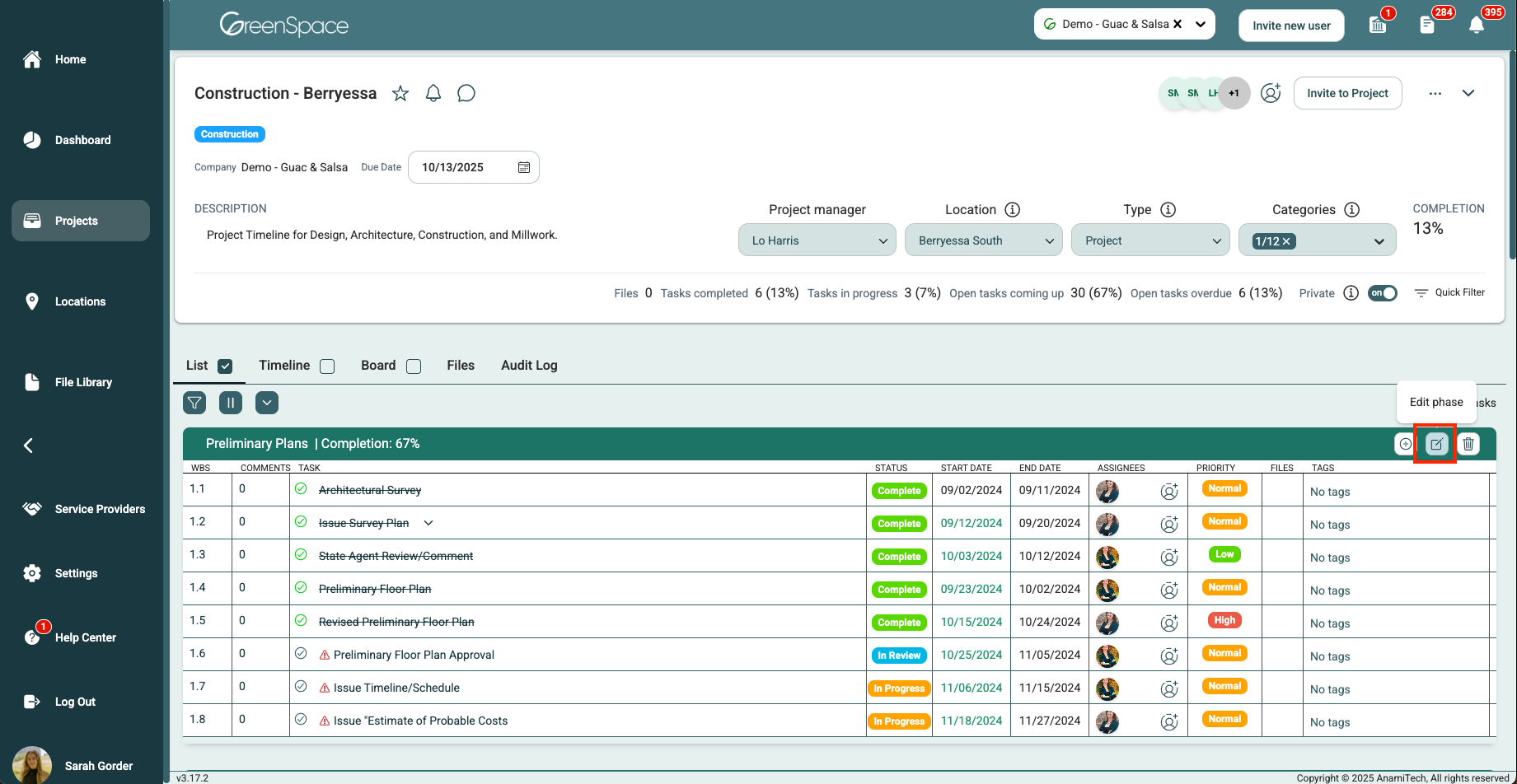Open the Project manager dropdown
The height and width of the screenshot is (784, 1517).
pos(817,240)
